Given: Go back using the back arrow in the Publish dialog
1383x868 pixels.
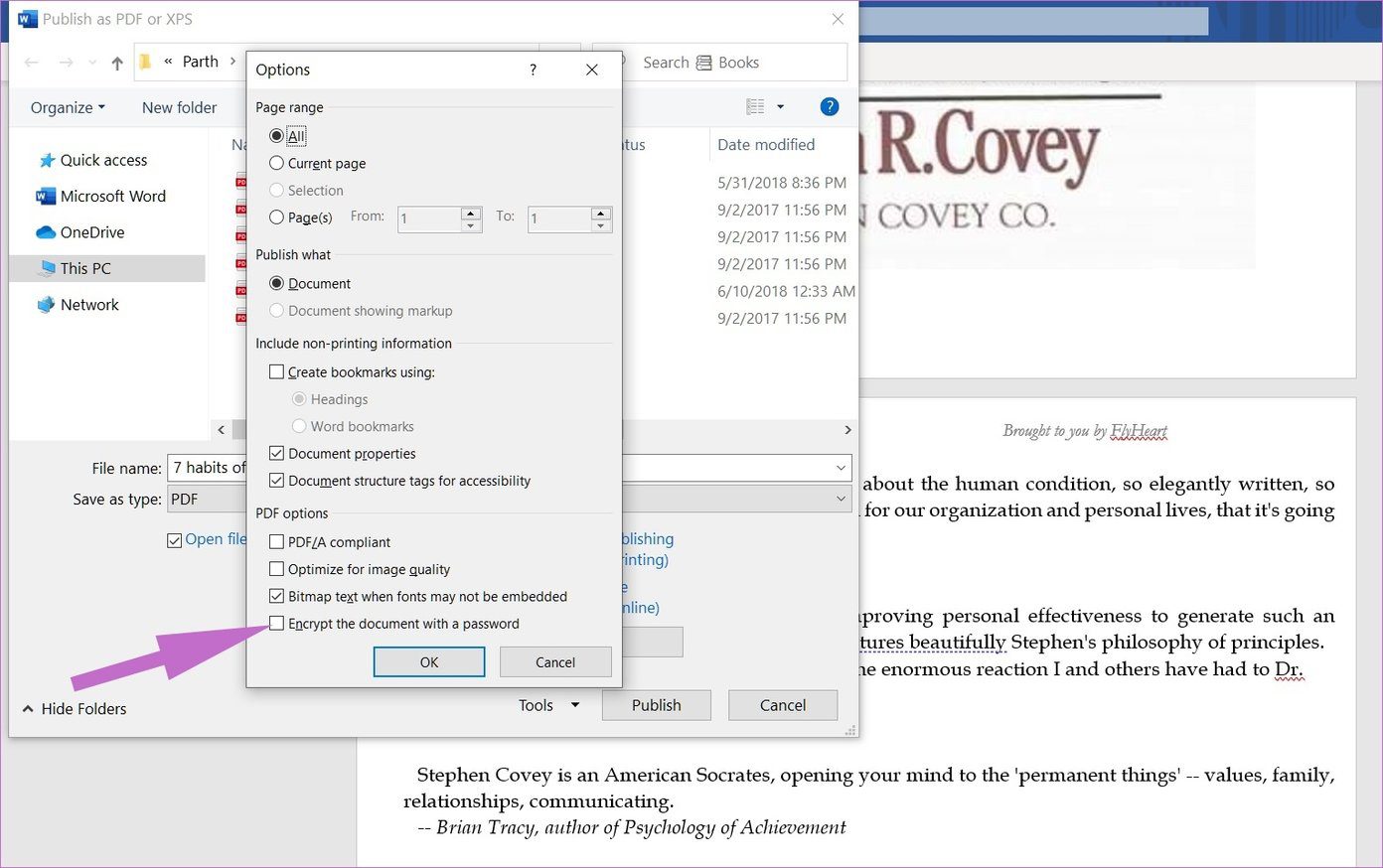Looking at the screenshot, I should point(32,63).
